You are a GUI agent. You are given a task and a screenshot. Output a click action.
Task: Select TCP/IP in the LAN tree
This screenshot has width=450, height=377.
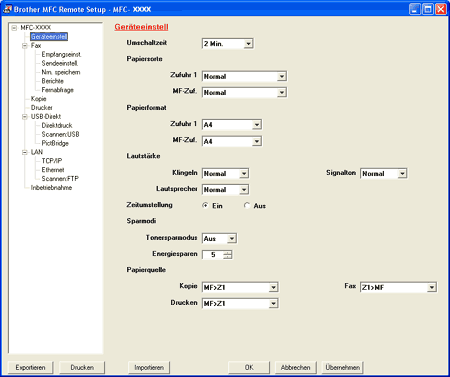click(52, 161)
